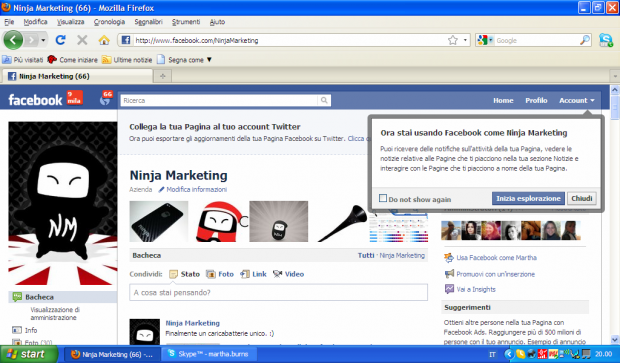The image size is (620, 363).
Task: Open the Bacheca sidebar item
Action: pos(62,297)
